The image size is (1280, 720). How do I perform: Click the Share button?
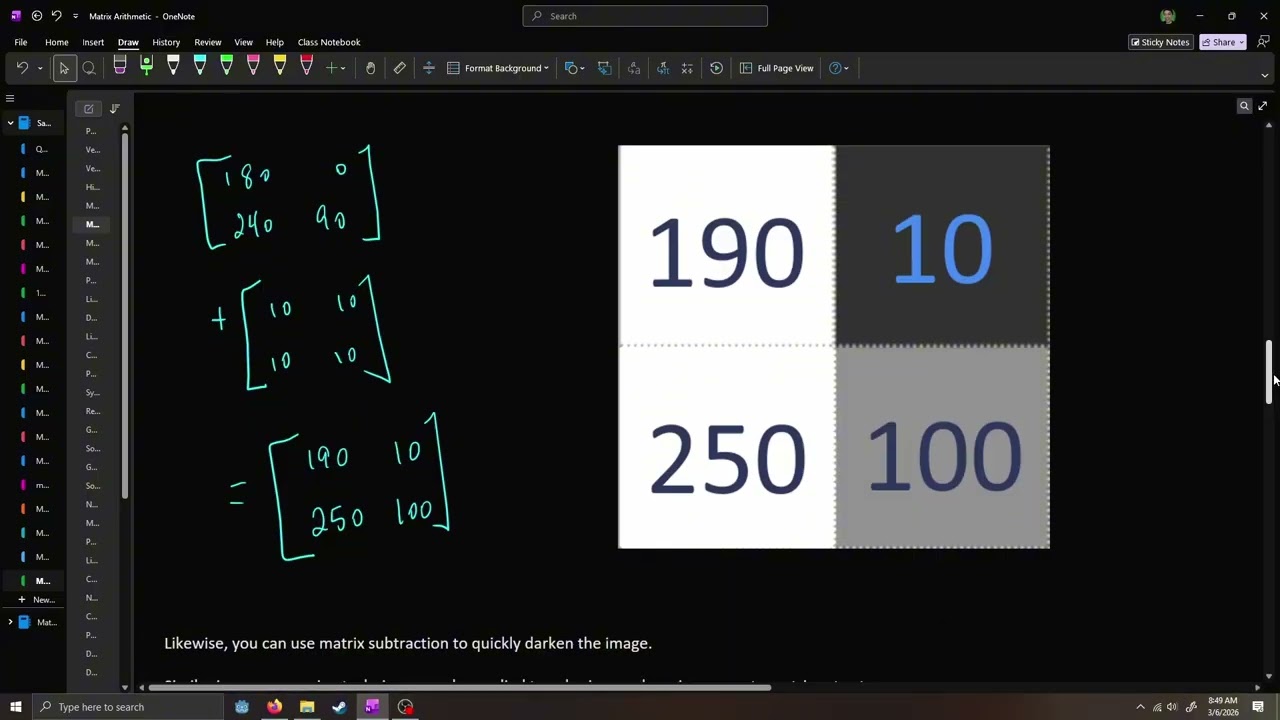click(x=1222, y=42)
